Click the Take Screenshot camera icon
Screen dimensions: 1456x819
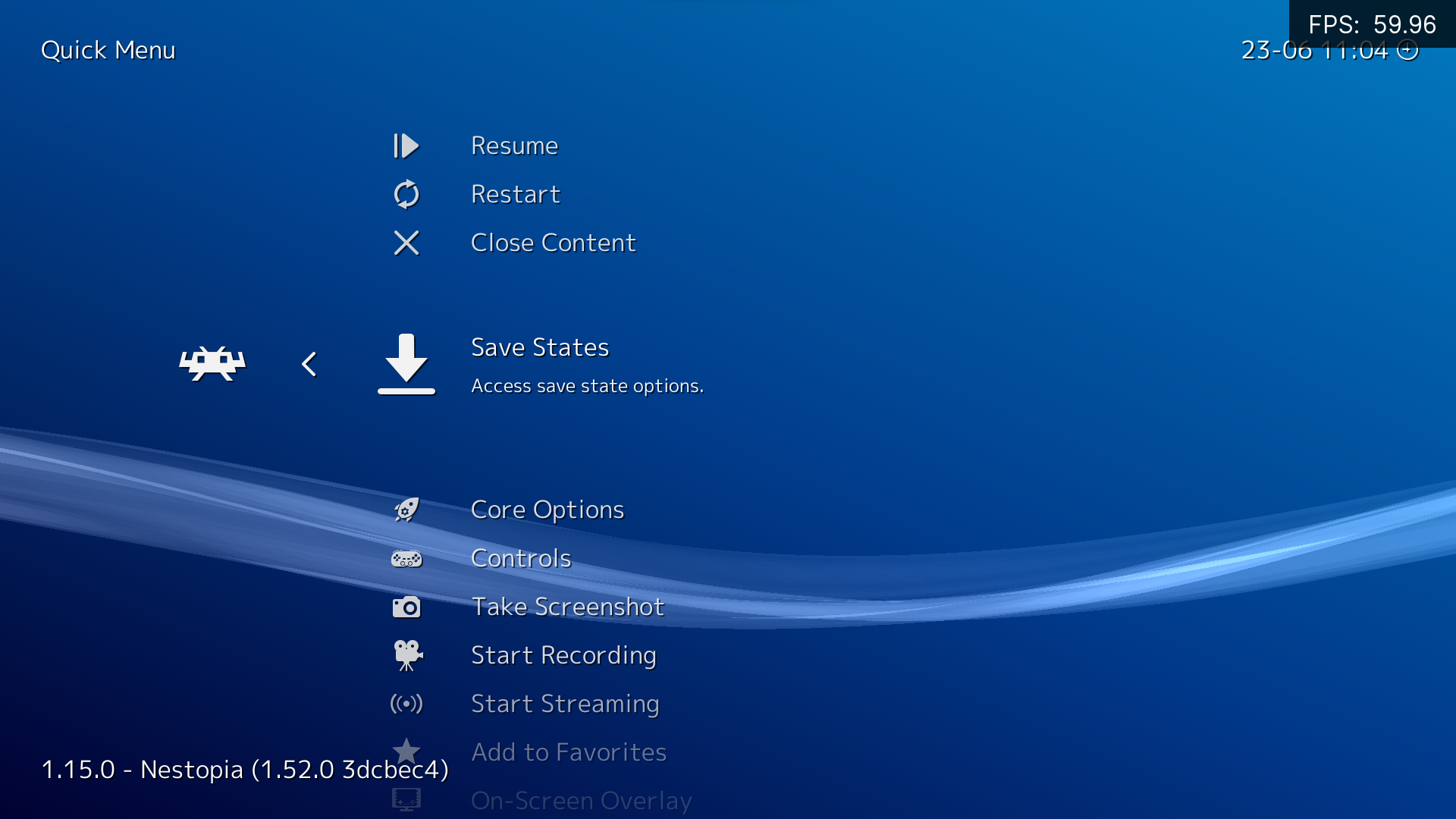click(x=406, y=607)
